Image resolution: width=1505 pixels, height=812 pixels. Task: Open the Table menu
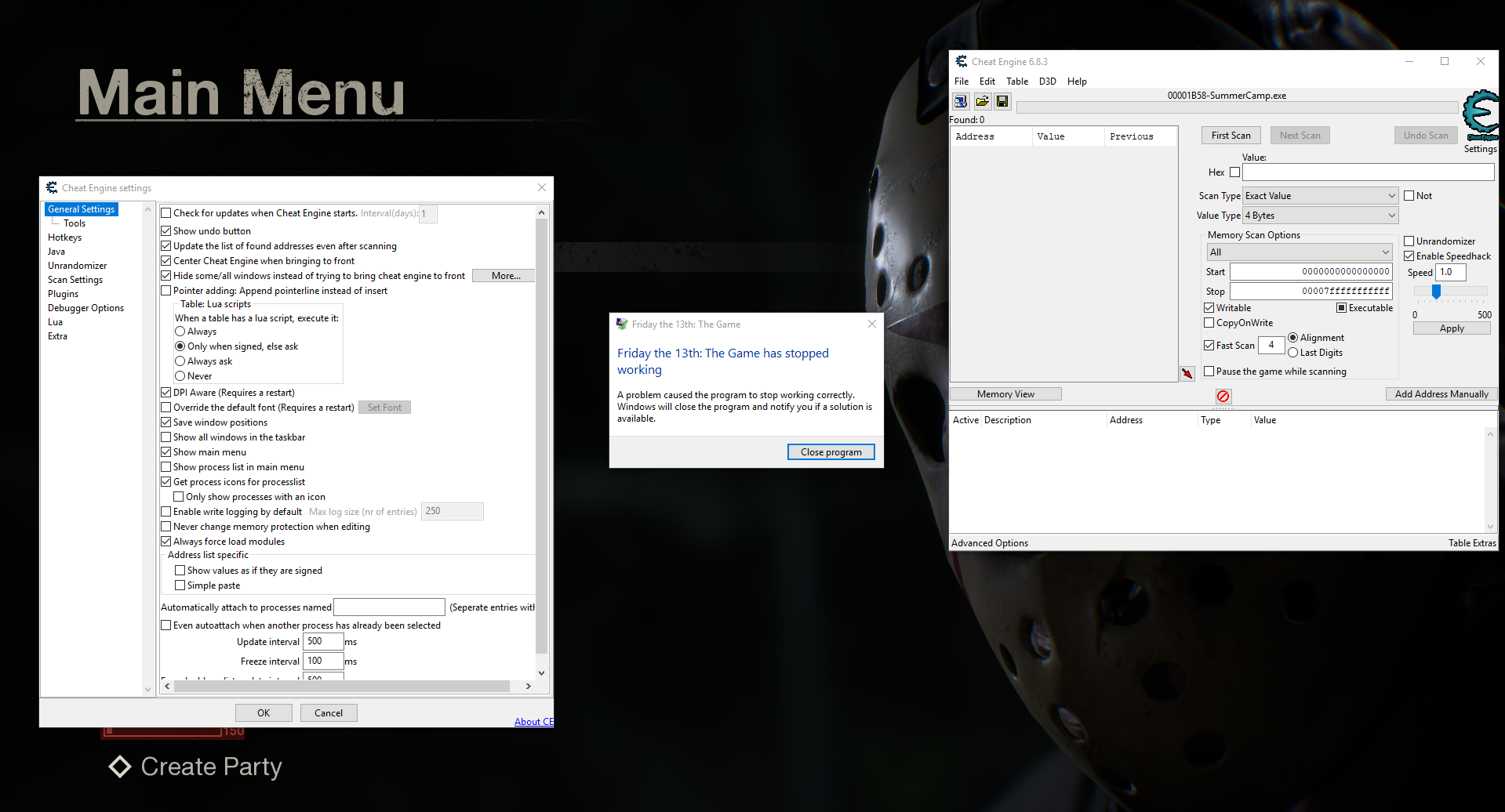[1016, 81]
